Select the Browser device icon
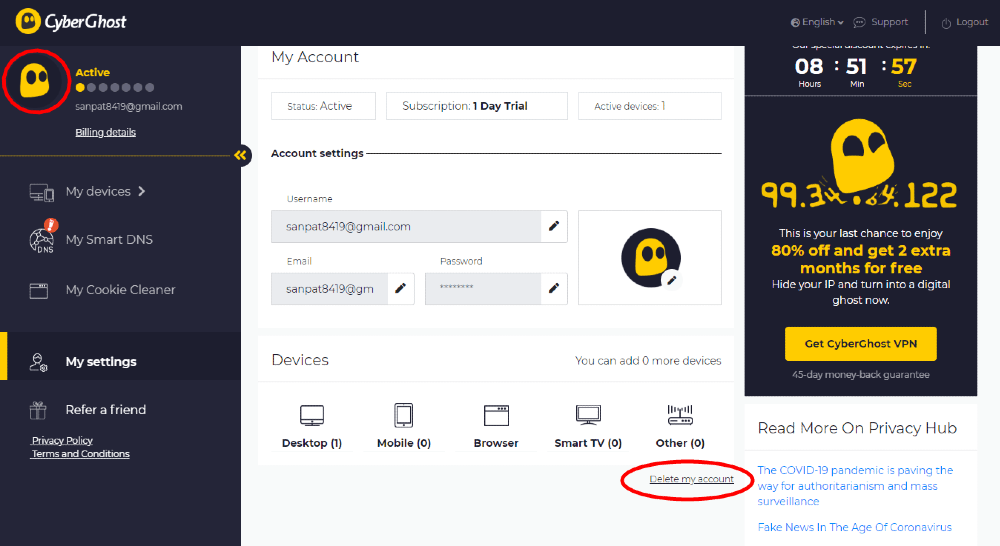The height and width of the screenshot is (546, 1000). (496, 415)
